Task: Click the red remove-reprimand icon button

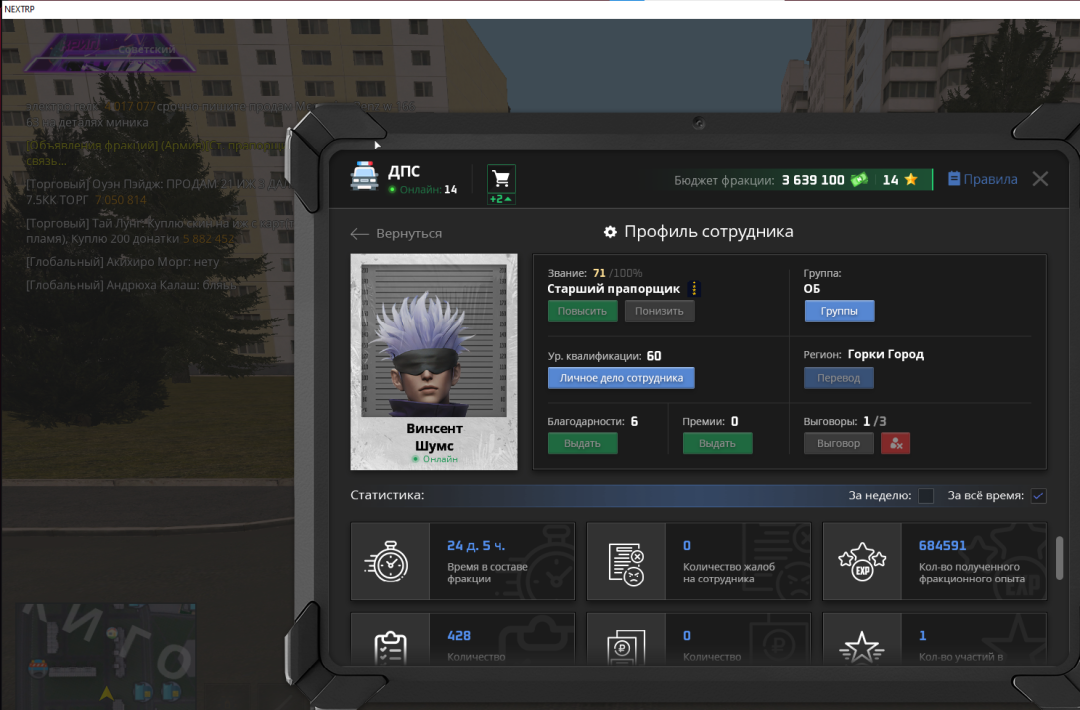Action: (895, 443)
